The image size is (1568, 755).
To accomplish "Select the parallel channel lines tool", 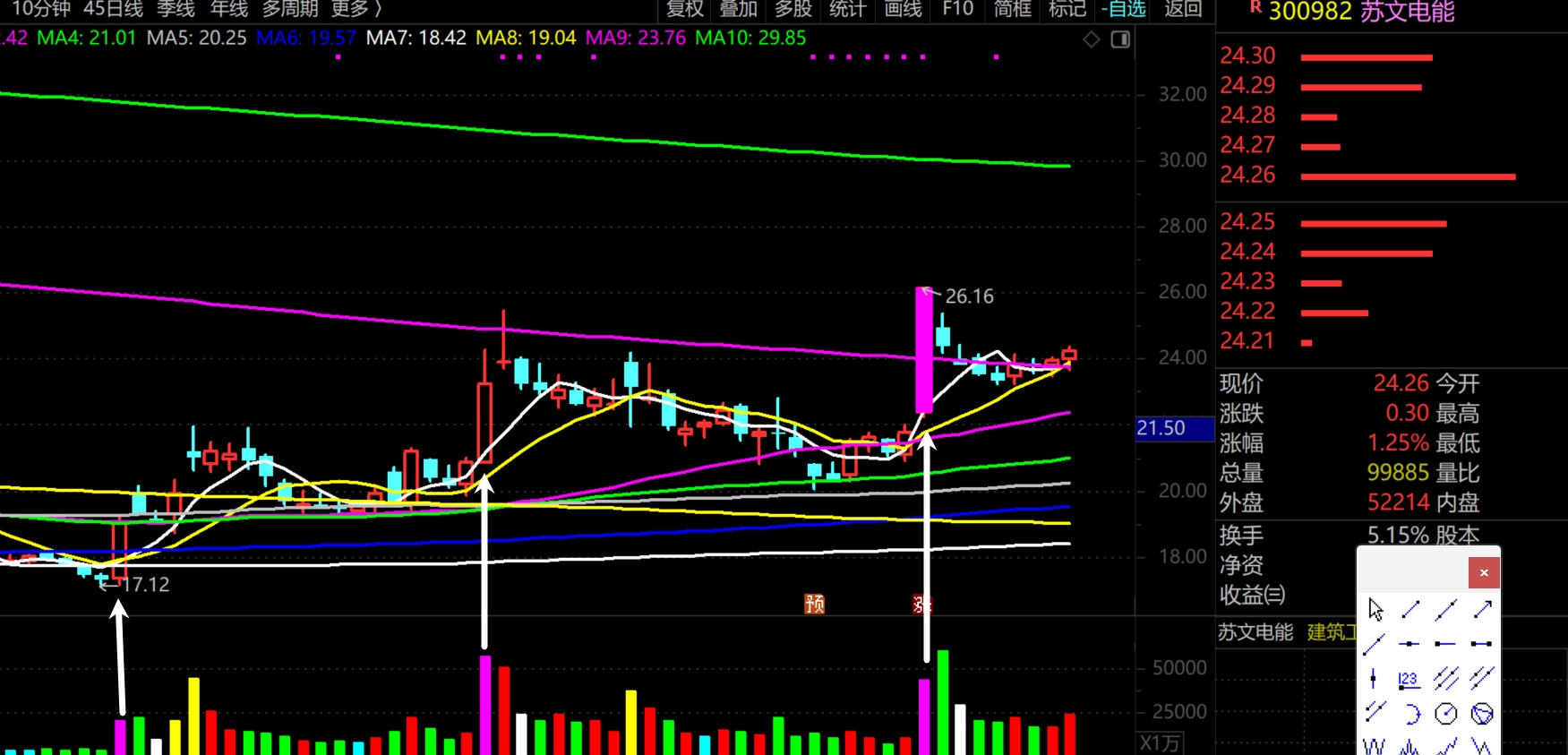I will (x=1445, y=679).
